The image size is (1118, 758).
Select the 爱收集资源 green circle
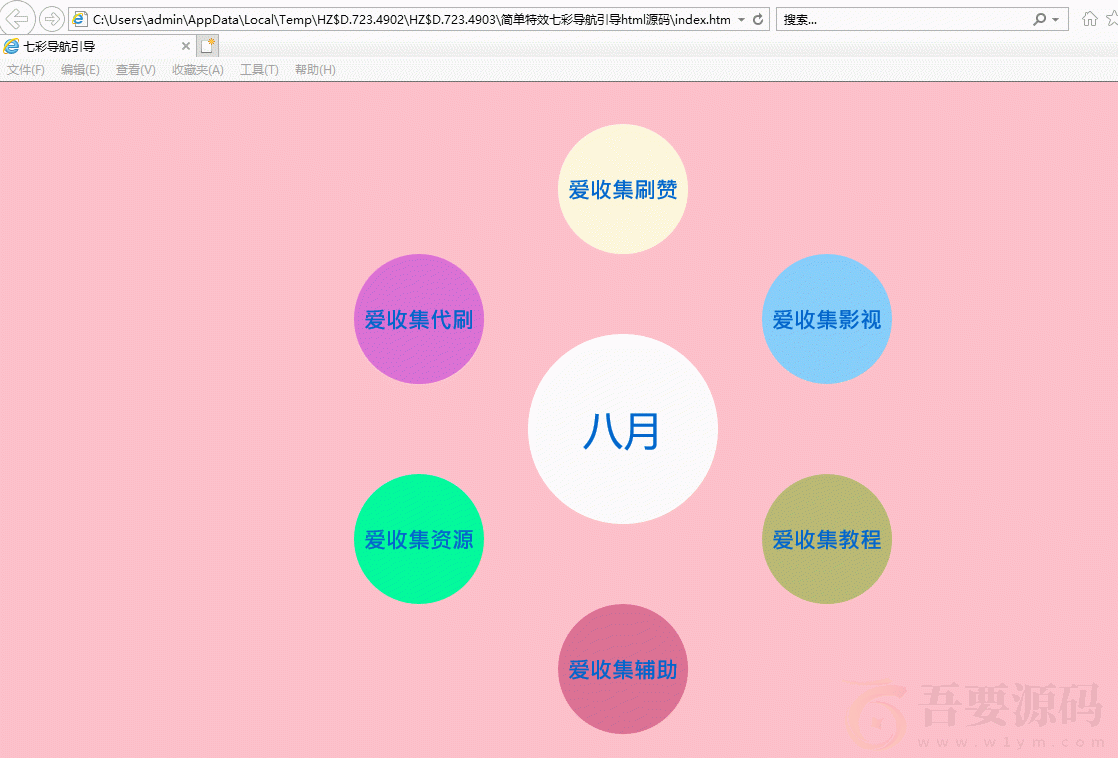coord(418,539)
